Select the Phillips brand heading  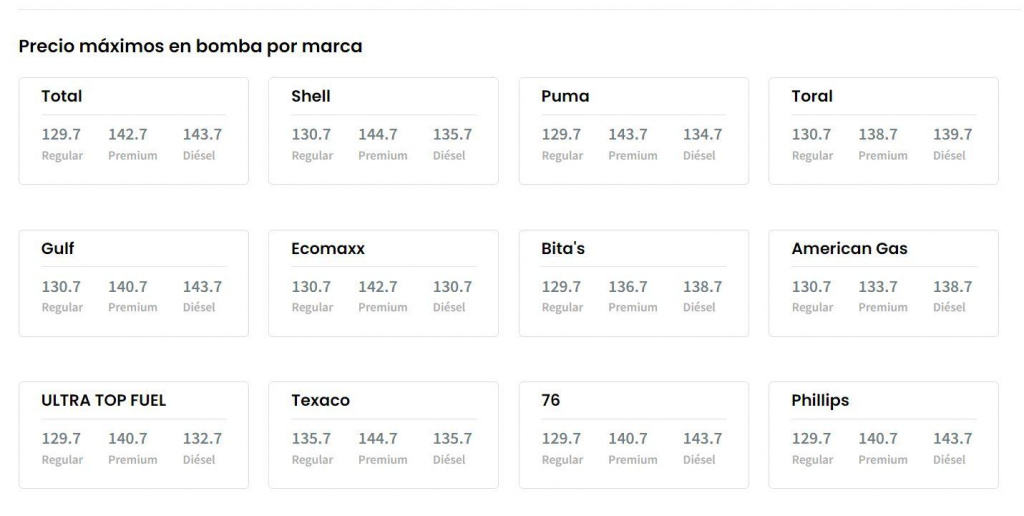coord(820,400)
